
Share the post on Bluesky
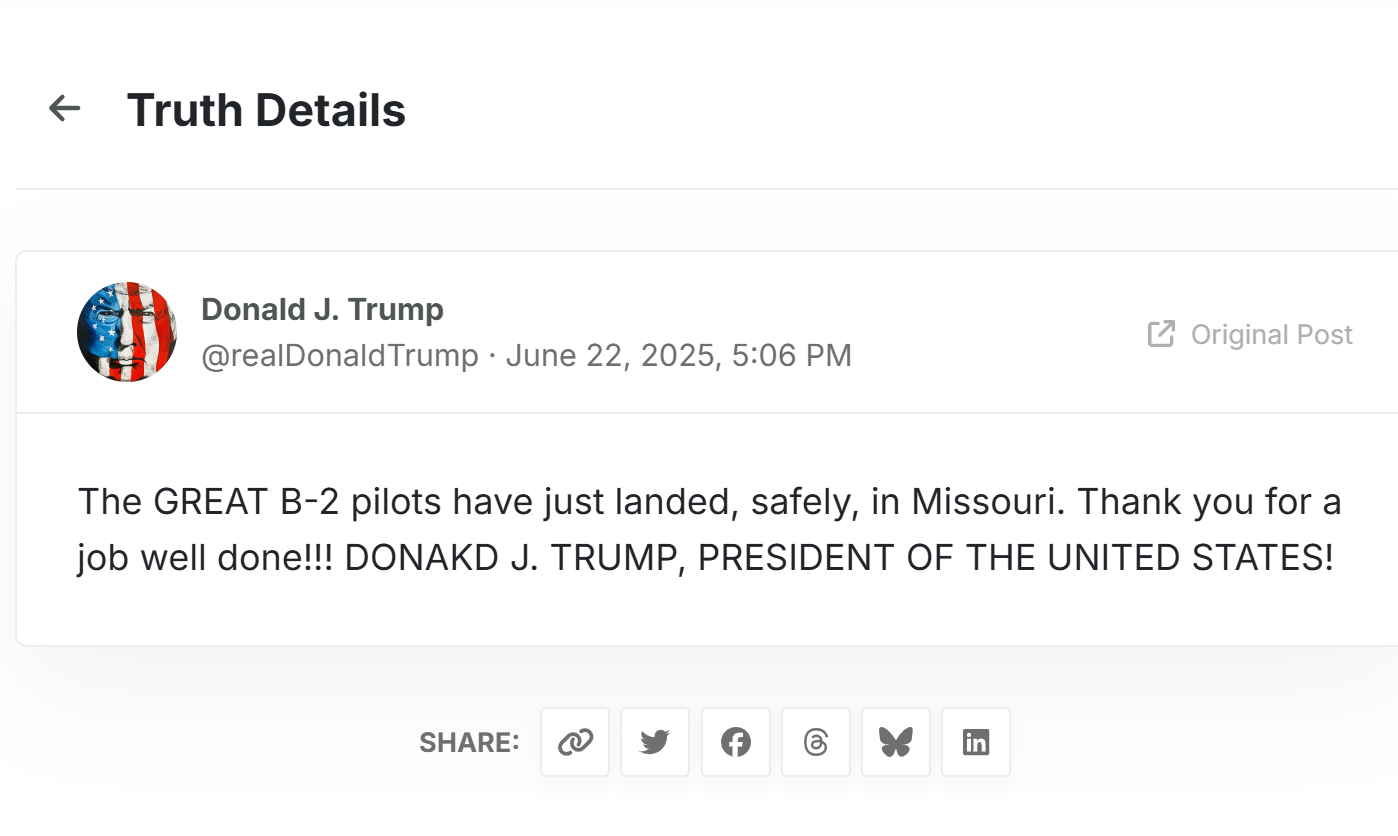point(896,742)
